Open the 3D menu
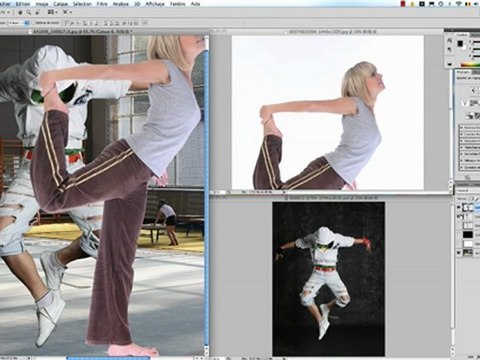Viewport: 480px width, 360px height. [x=137, y=4]
